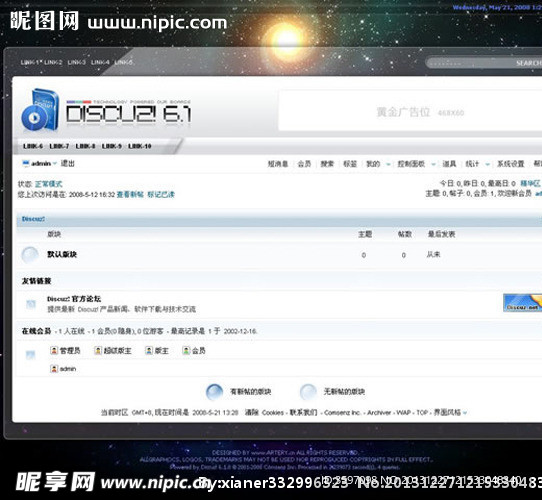Expand the 我的 menu arrow
Viewport: 542px width, 500px height.
click(388, 164)
